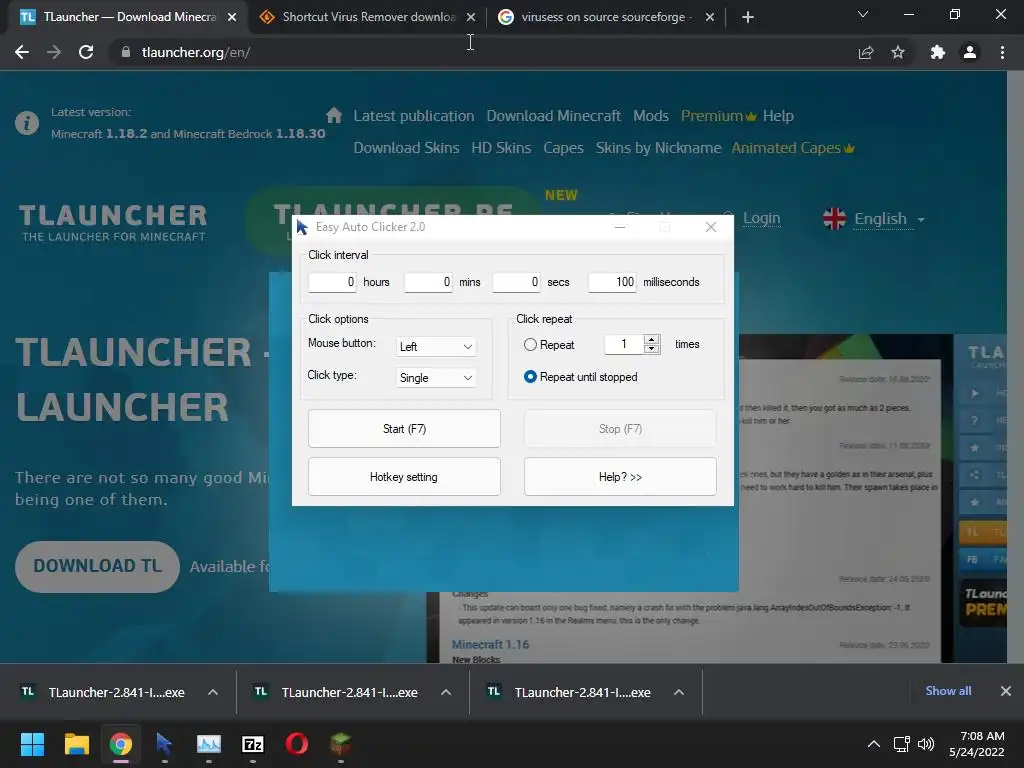1024x768 pixels.
Task: Click Start (F7) in Easy Auto Clicker
Action: point(404,428)
